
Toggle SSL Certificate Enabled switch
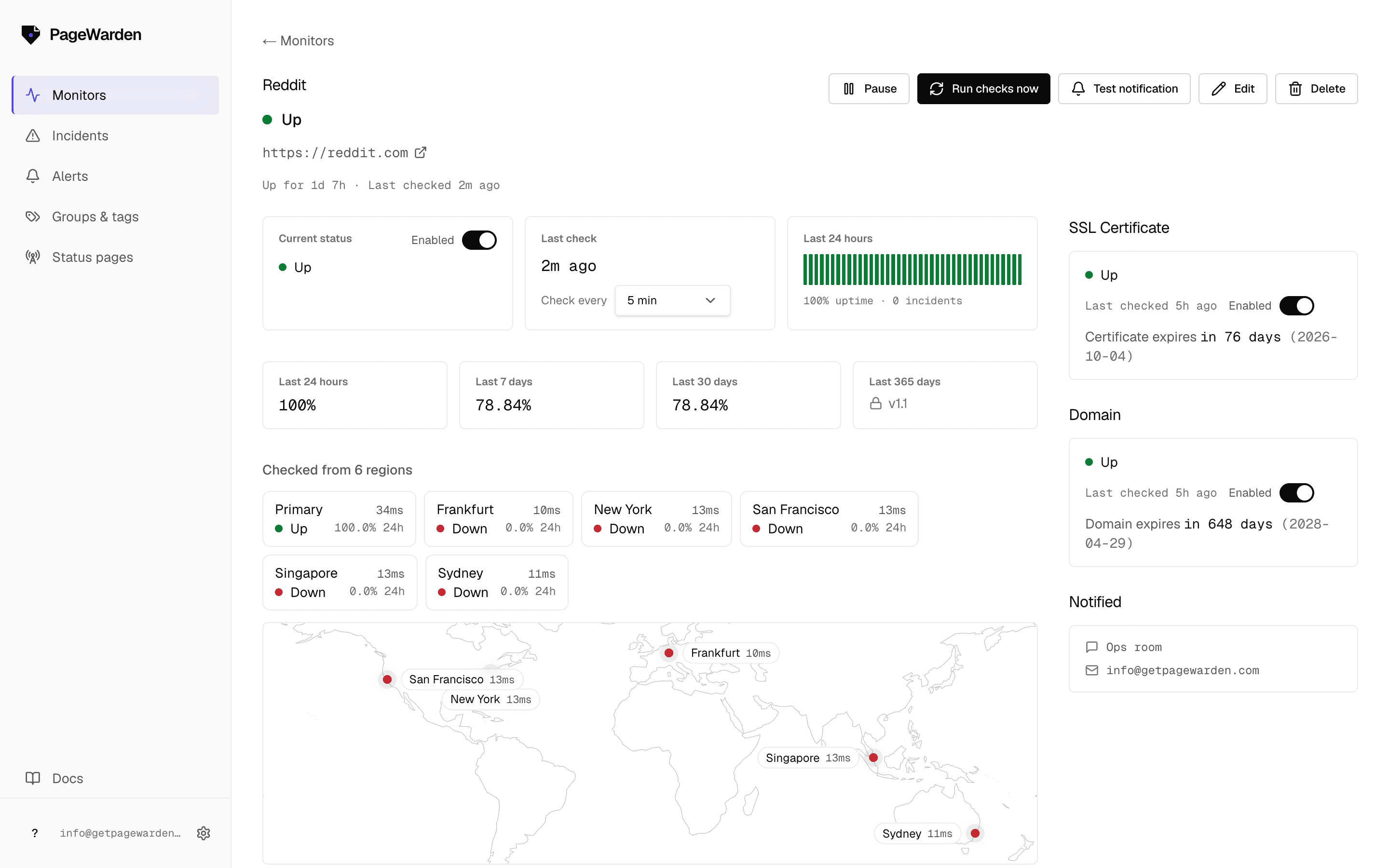click(1296, 305)
